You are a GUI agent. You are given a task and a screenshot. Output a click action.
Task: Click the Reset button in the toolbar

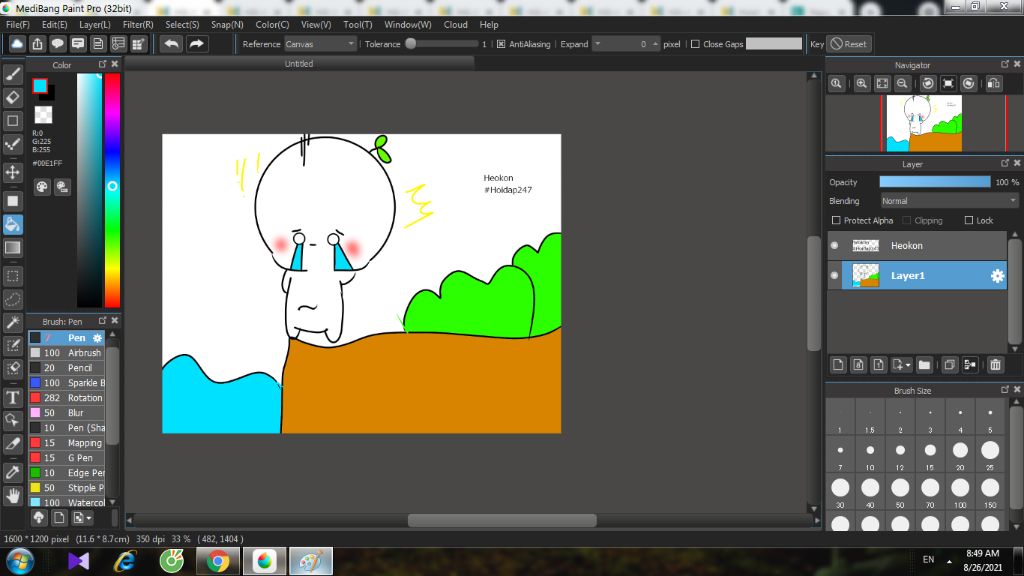(x=849, y=44)
